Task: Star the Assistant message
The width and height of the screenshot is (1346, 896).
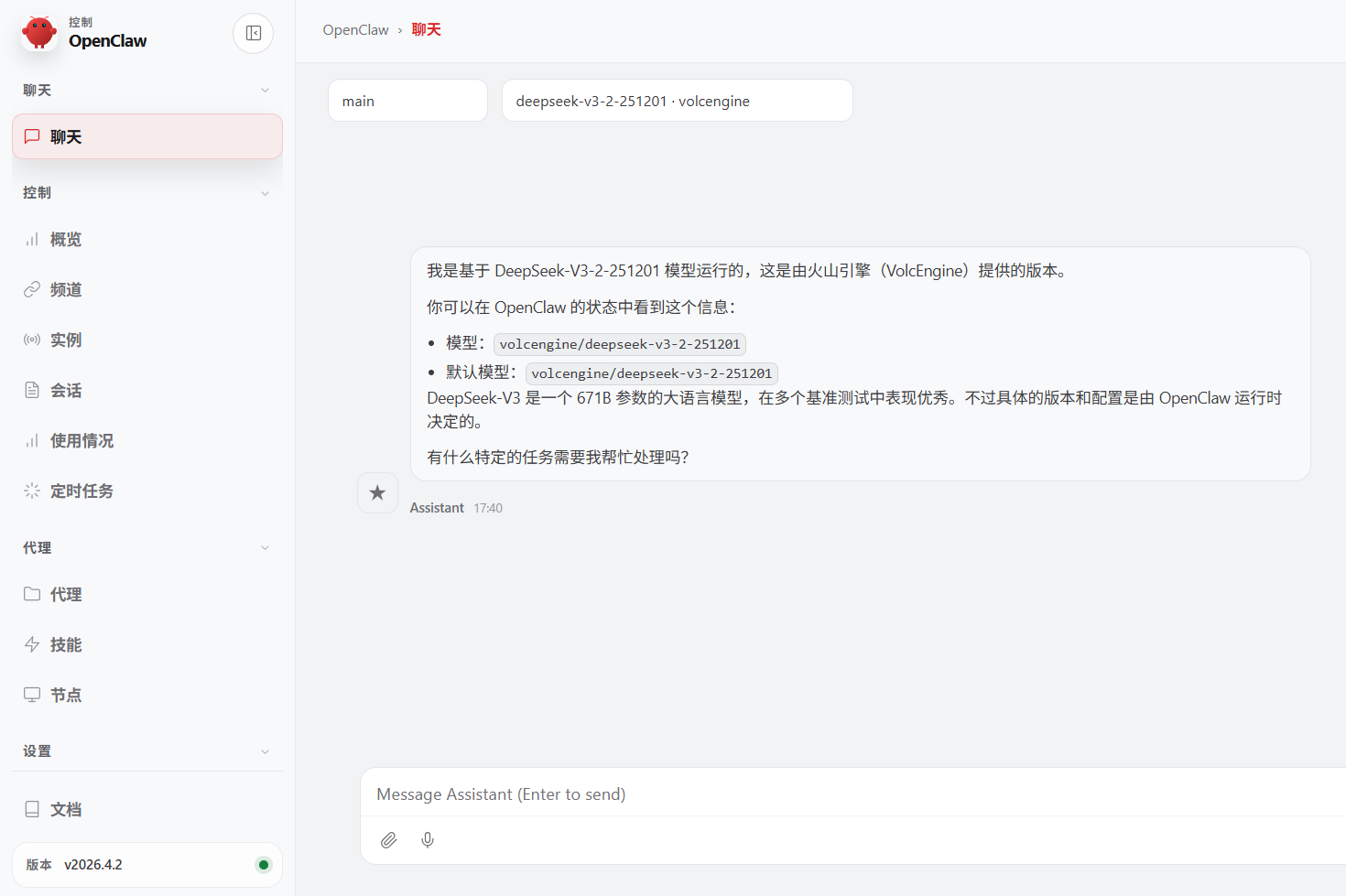Action: pyautogui.click(x=377, y=492)
